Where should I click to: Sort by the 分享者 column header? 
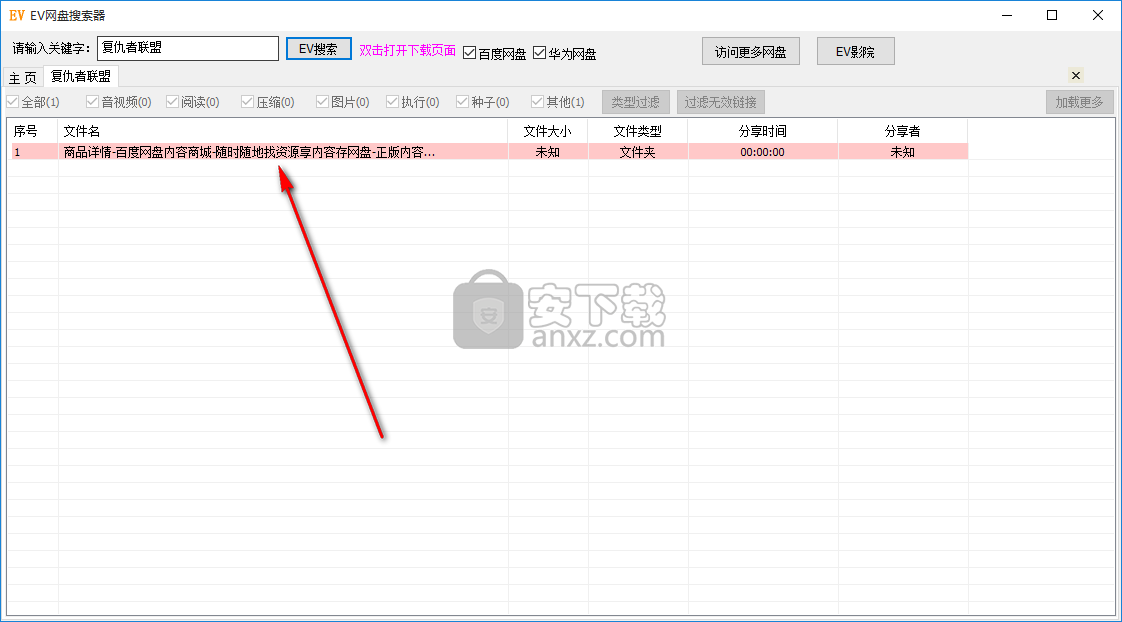(902, 131)
